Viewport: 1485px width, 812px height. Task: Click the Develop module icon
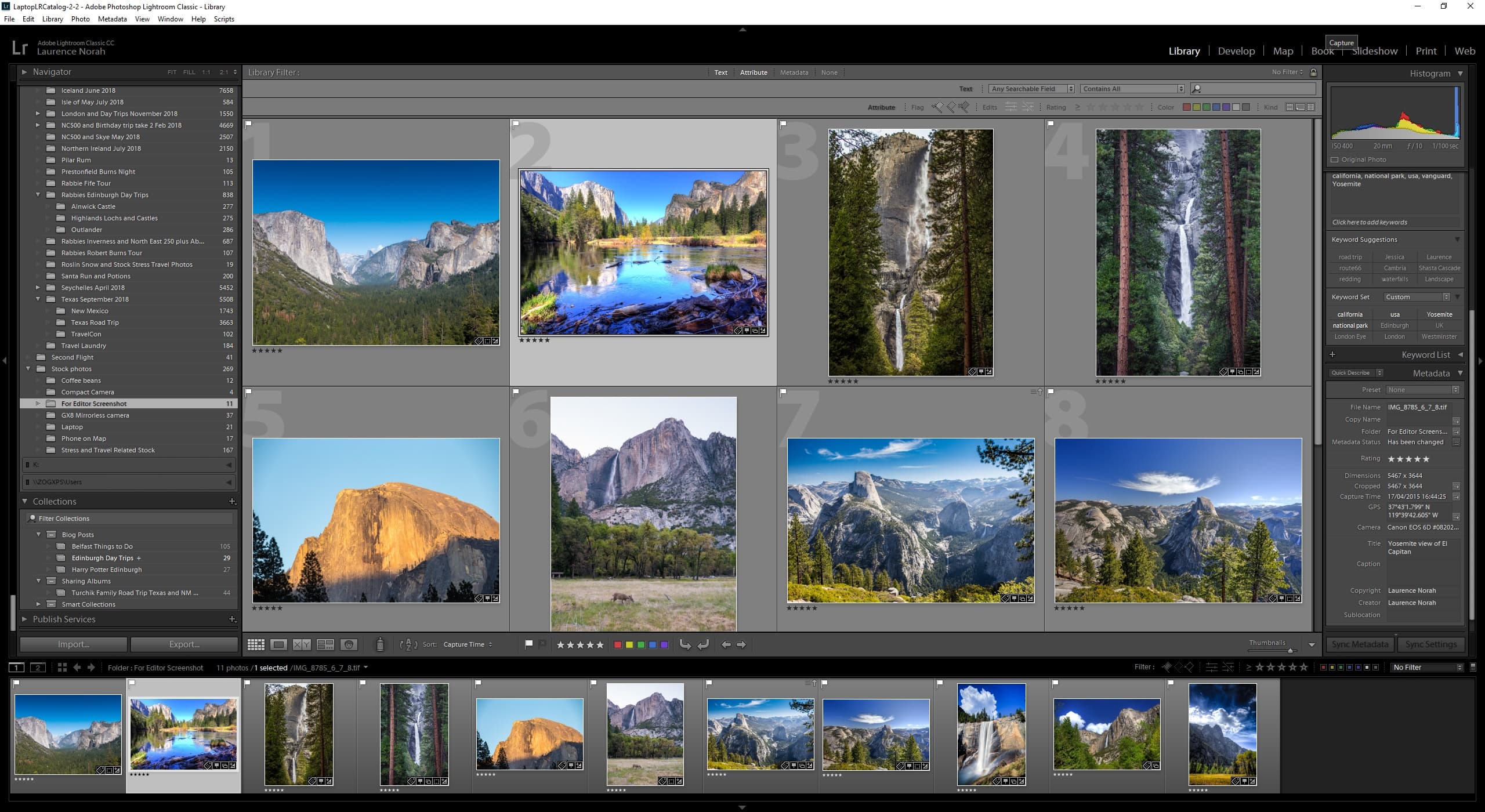tap(1236, 50)
